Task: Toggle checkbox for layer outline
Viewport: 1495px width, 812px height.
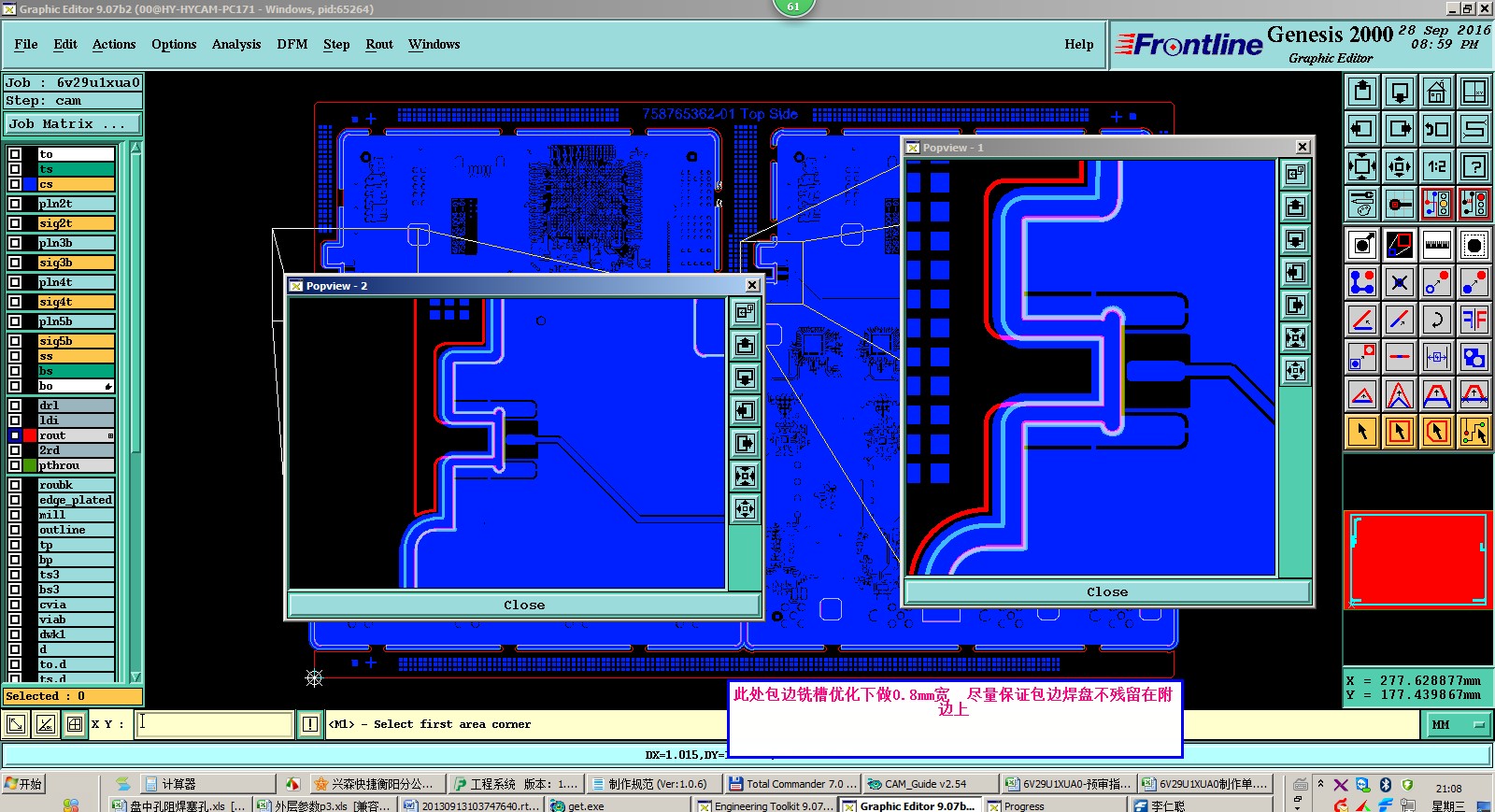Action: point(15,530)
